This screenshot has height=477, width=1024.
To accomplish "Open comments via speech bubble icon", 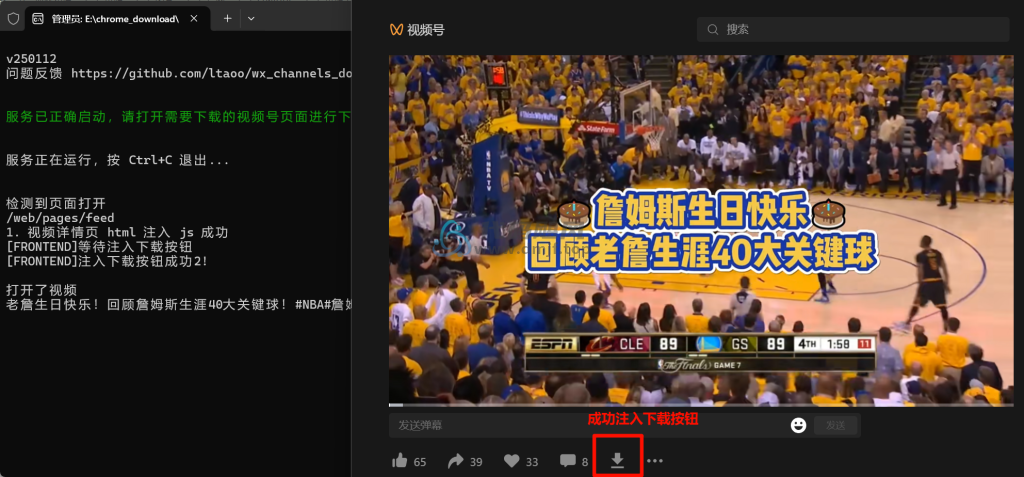I will 568,461.
